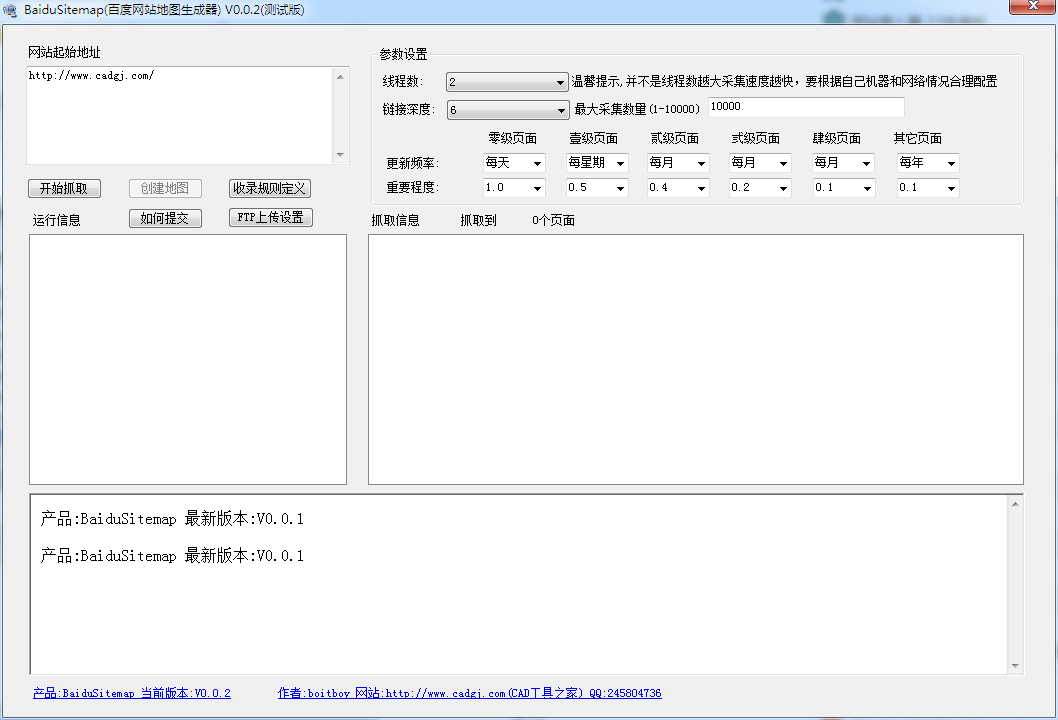
Task: Click the 收录规则定义 button
Action: pos(270,188)
